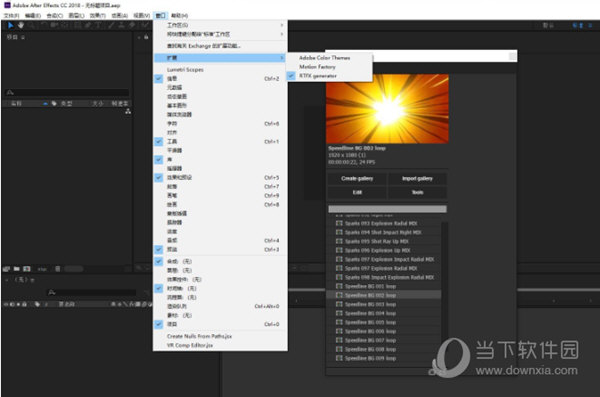Image resolution: width=600 pixels, height=397 pixels.
Task: Click the Create gallery button
Action: pos(357,179)
